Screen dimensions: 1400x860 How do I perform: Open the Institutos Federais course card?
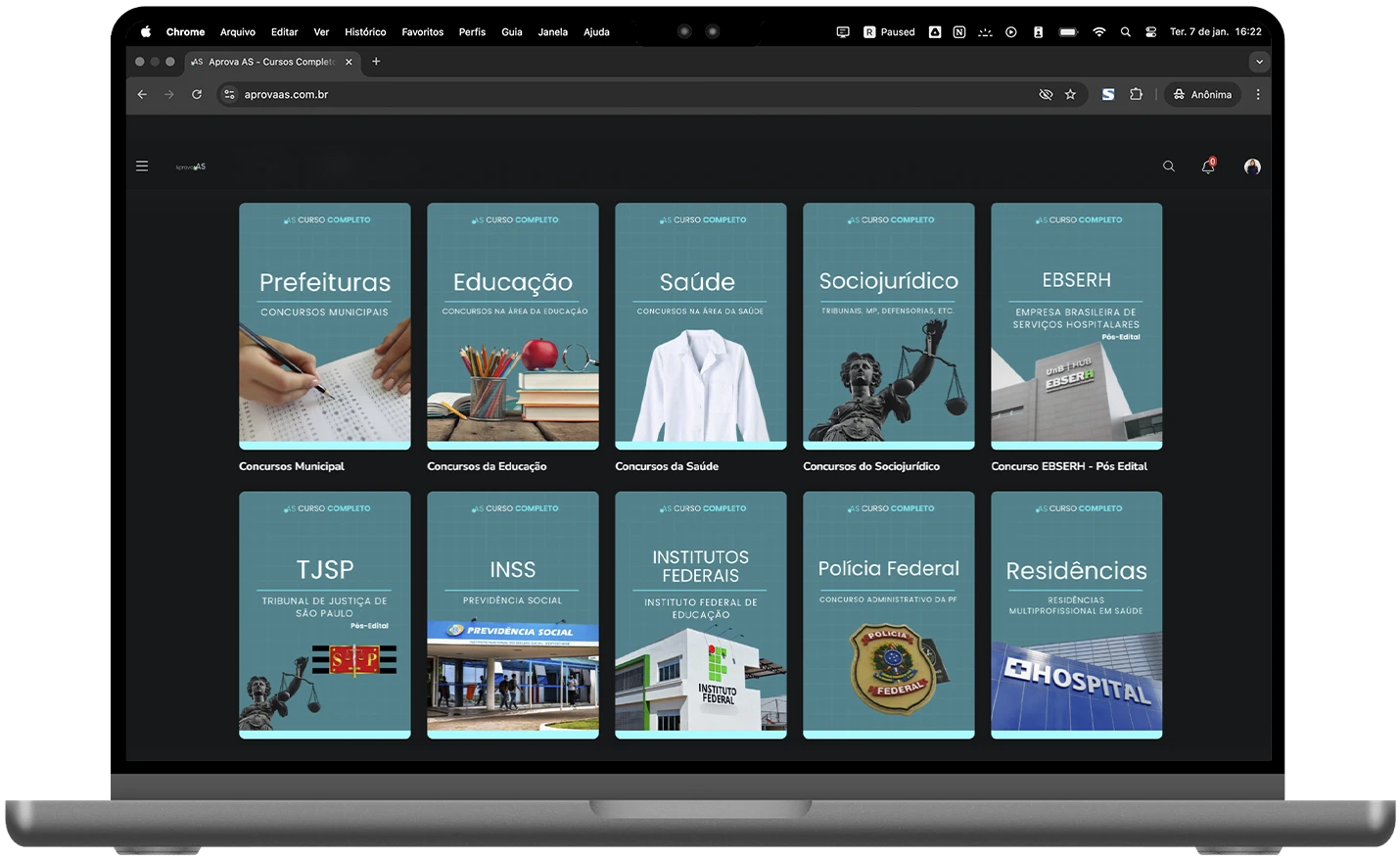[701, 615]
